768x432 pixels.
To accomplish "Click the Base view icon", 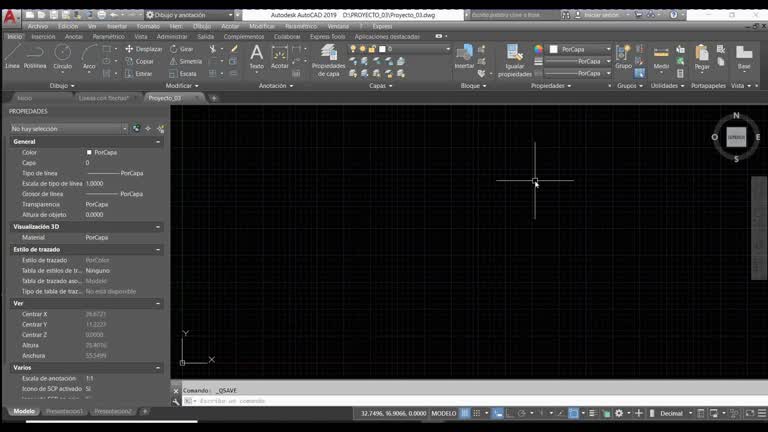I will pos(744,57).
